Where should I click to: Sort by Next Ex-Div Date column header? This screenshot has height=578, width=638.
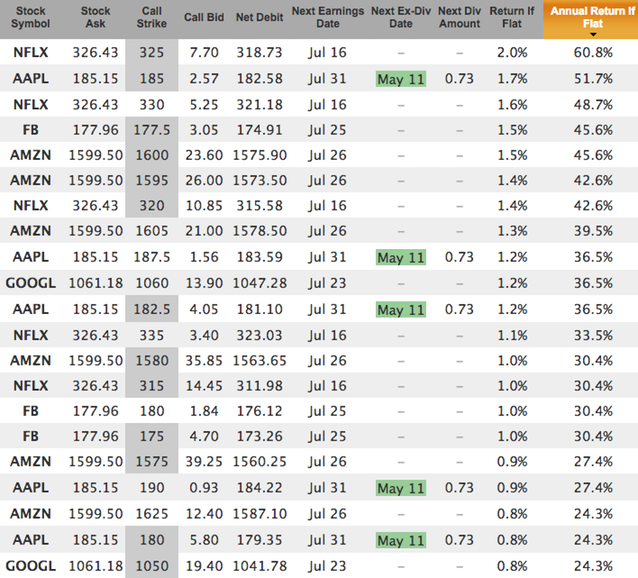pyautogui.click(x=401, y=17)
